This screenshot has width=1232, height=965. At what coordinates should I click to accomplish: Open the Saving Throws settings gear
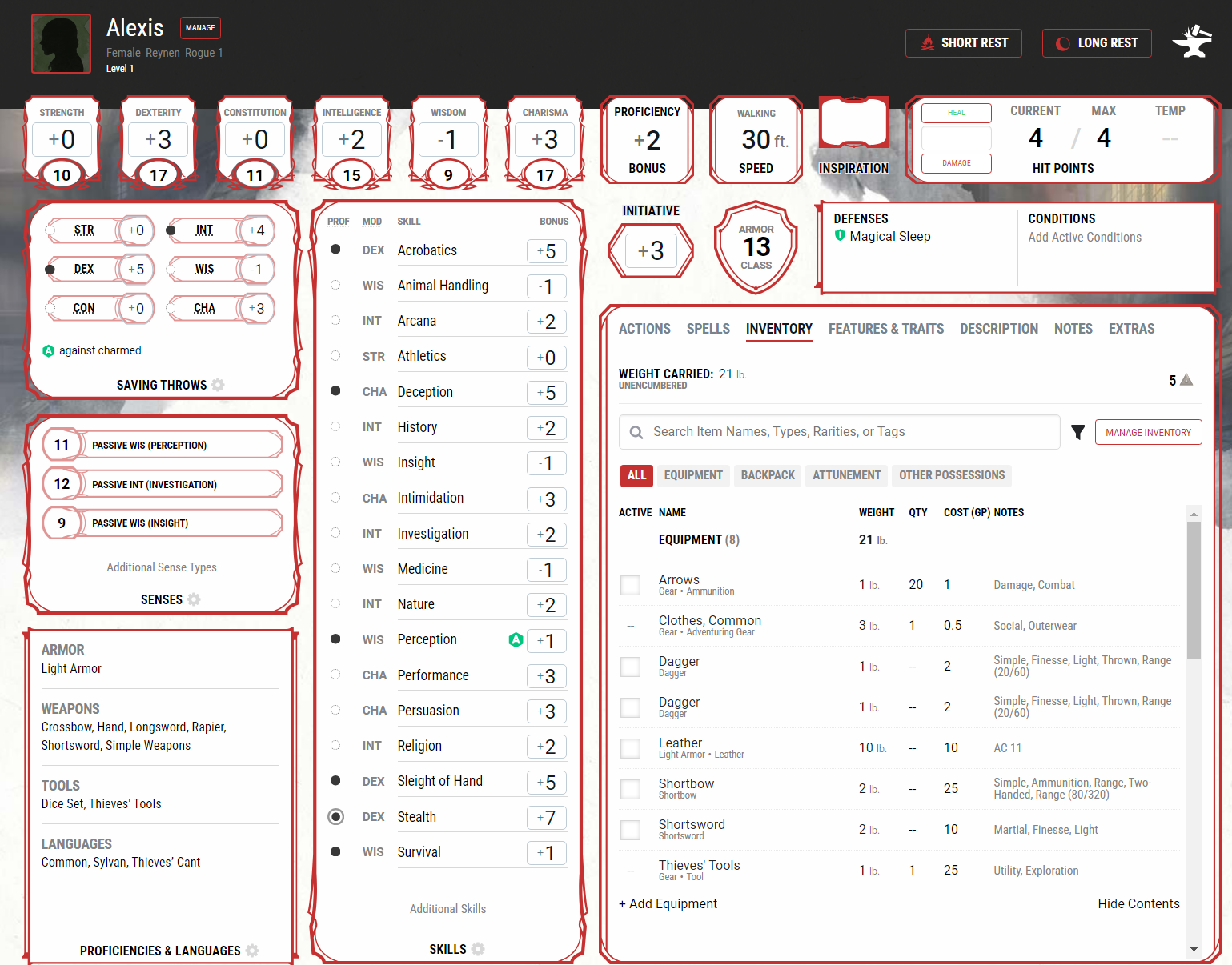[x=218, y=385]
